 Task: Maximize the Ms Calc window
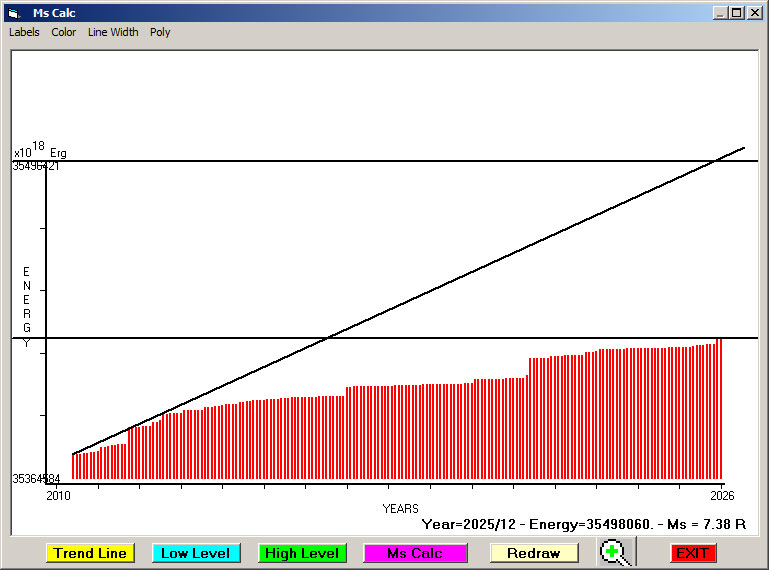click(x=736, y=13)
